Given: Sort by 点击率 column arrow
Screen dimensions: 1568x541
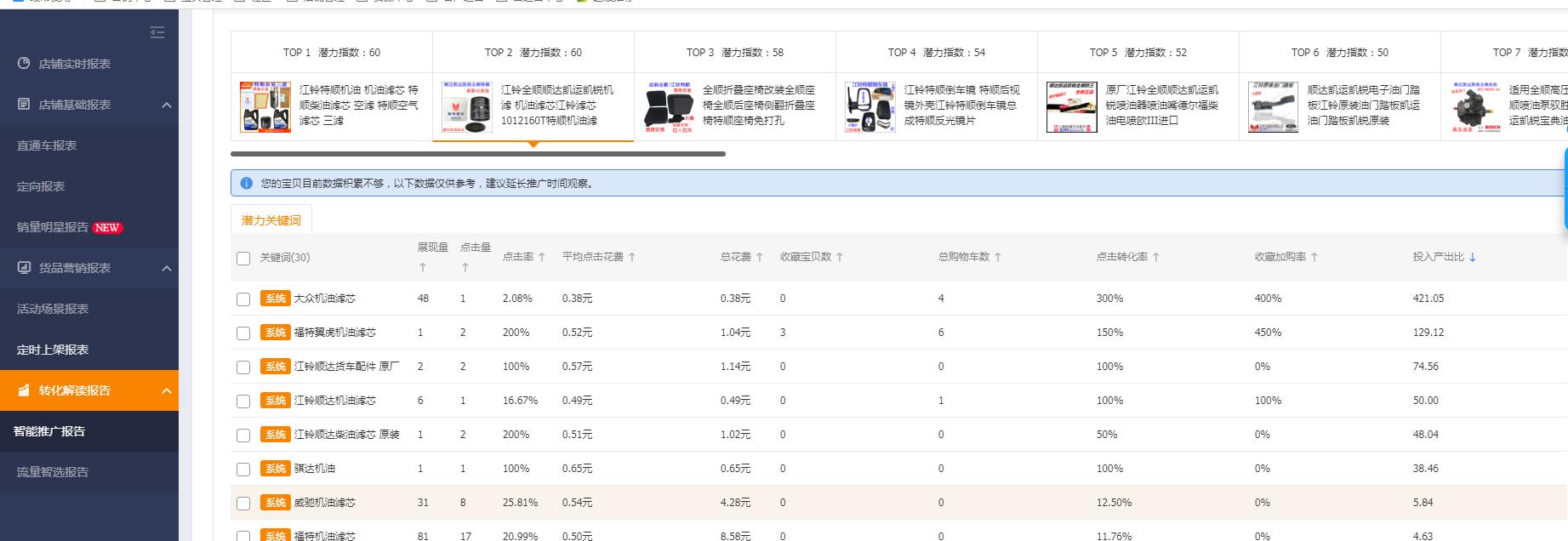Looking at the screenshot, I should (542, 257).
